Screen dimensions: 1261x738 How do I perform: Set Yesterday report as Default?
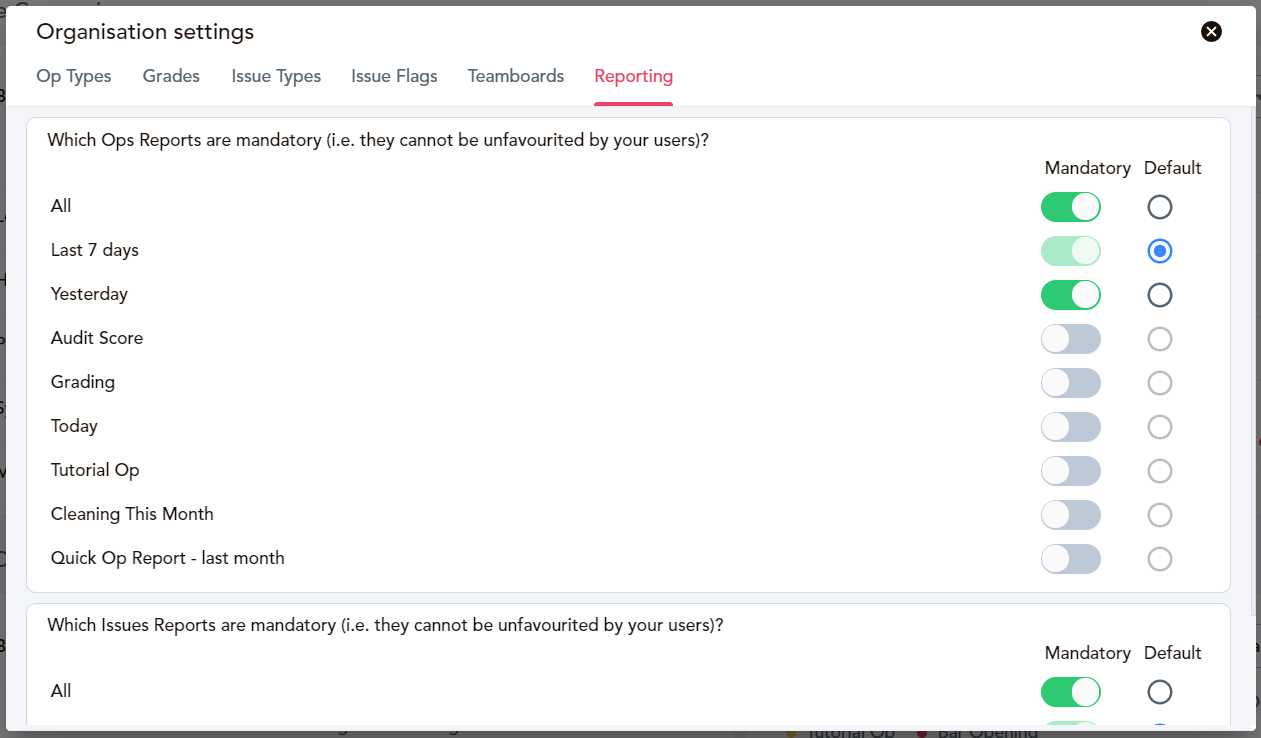1160,295
